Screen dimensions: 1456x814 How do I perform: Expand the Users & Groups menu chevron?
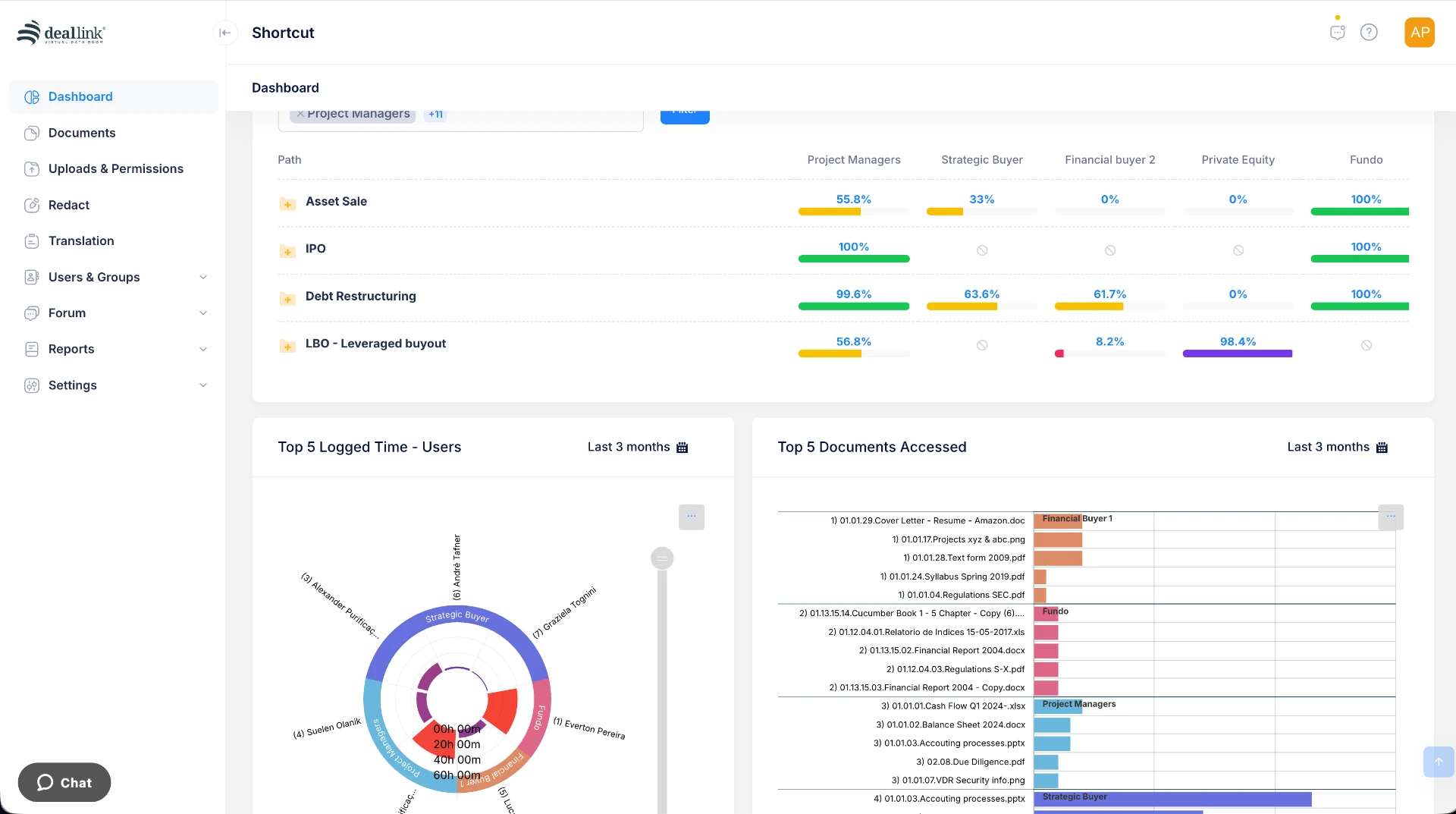pos(203,278)
